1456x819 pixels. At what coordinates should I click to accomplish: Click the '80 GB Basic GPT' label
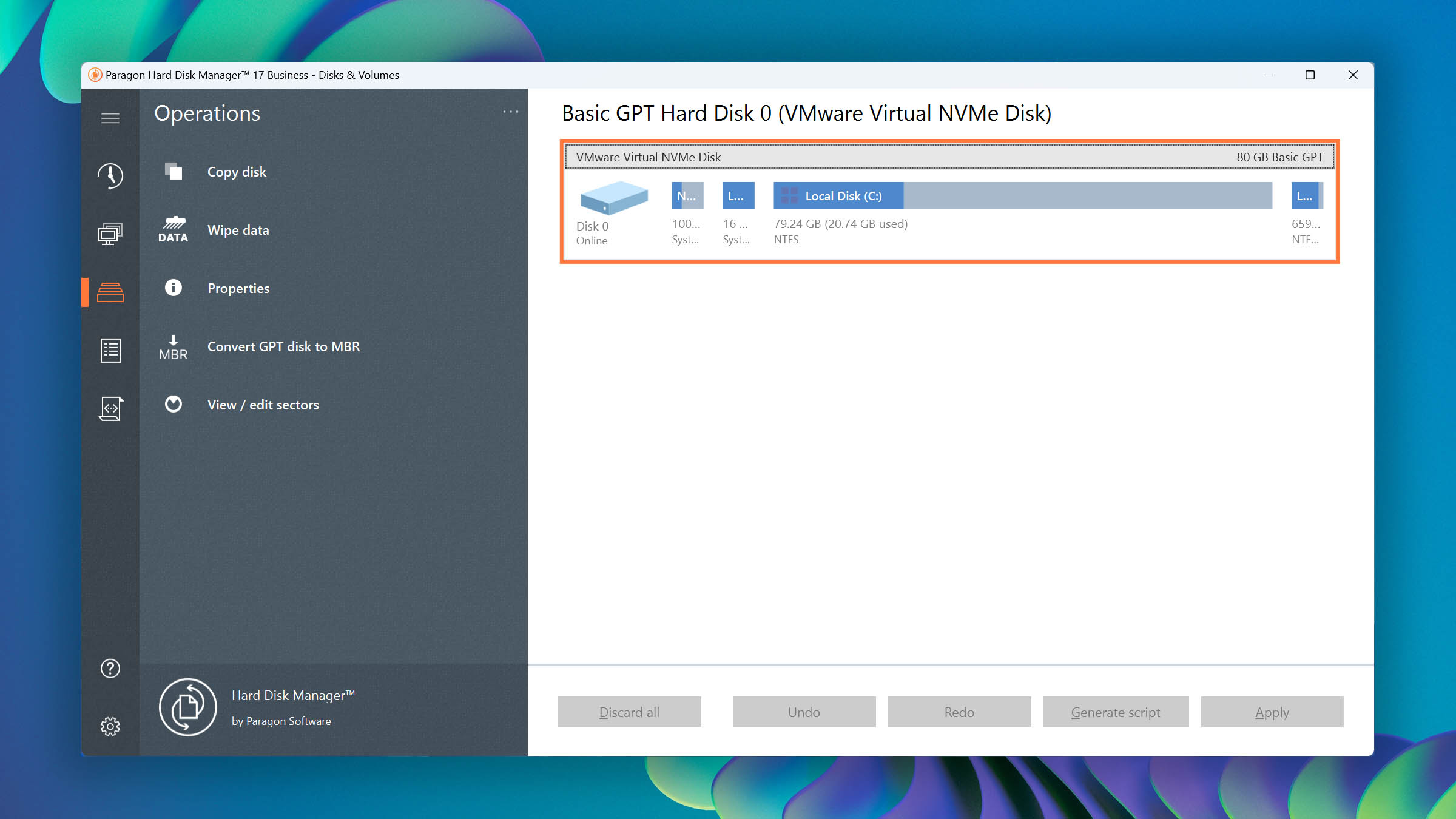pyautogui.click(x=1280, y=157)
